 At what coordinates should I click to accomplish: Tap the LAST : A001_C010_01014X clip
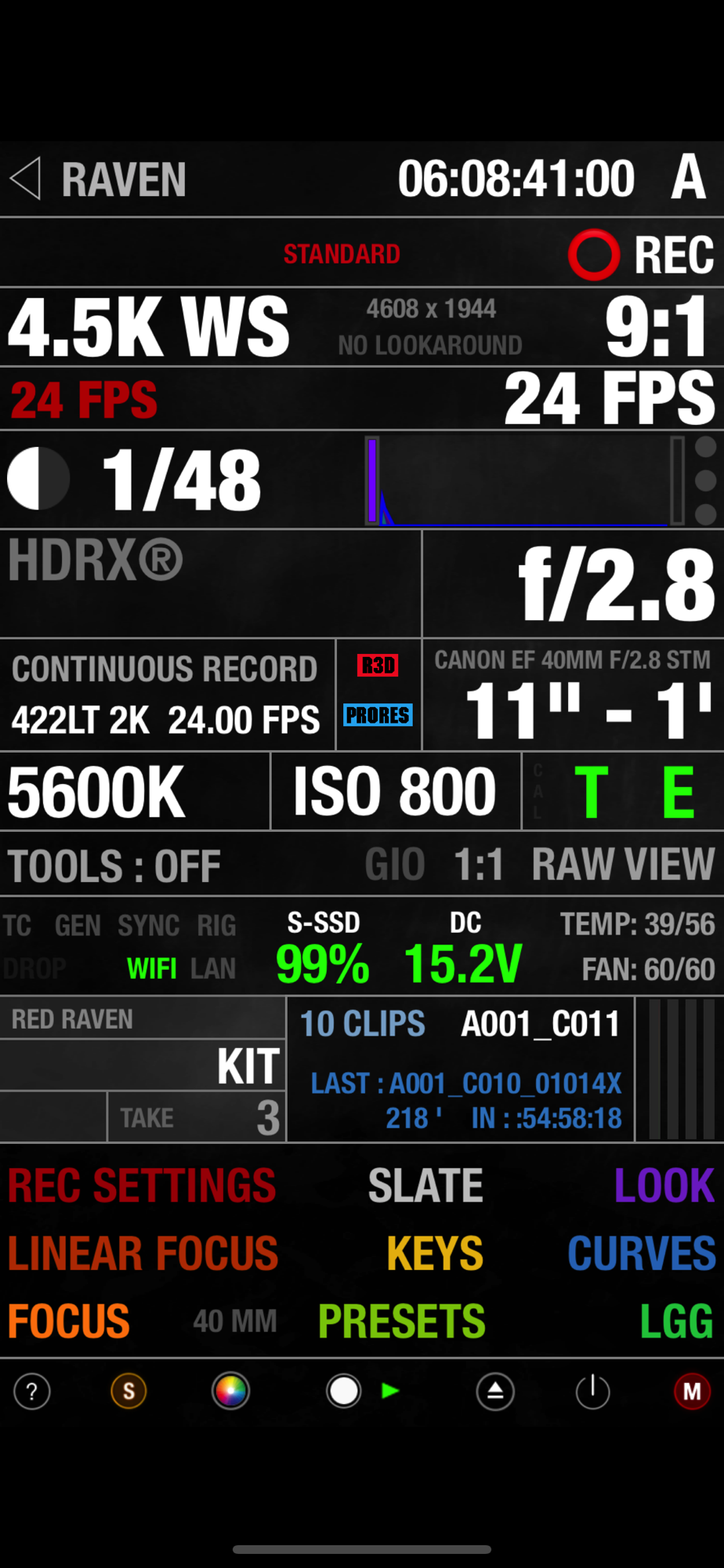[466, 1083]
